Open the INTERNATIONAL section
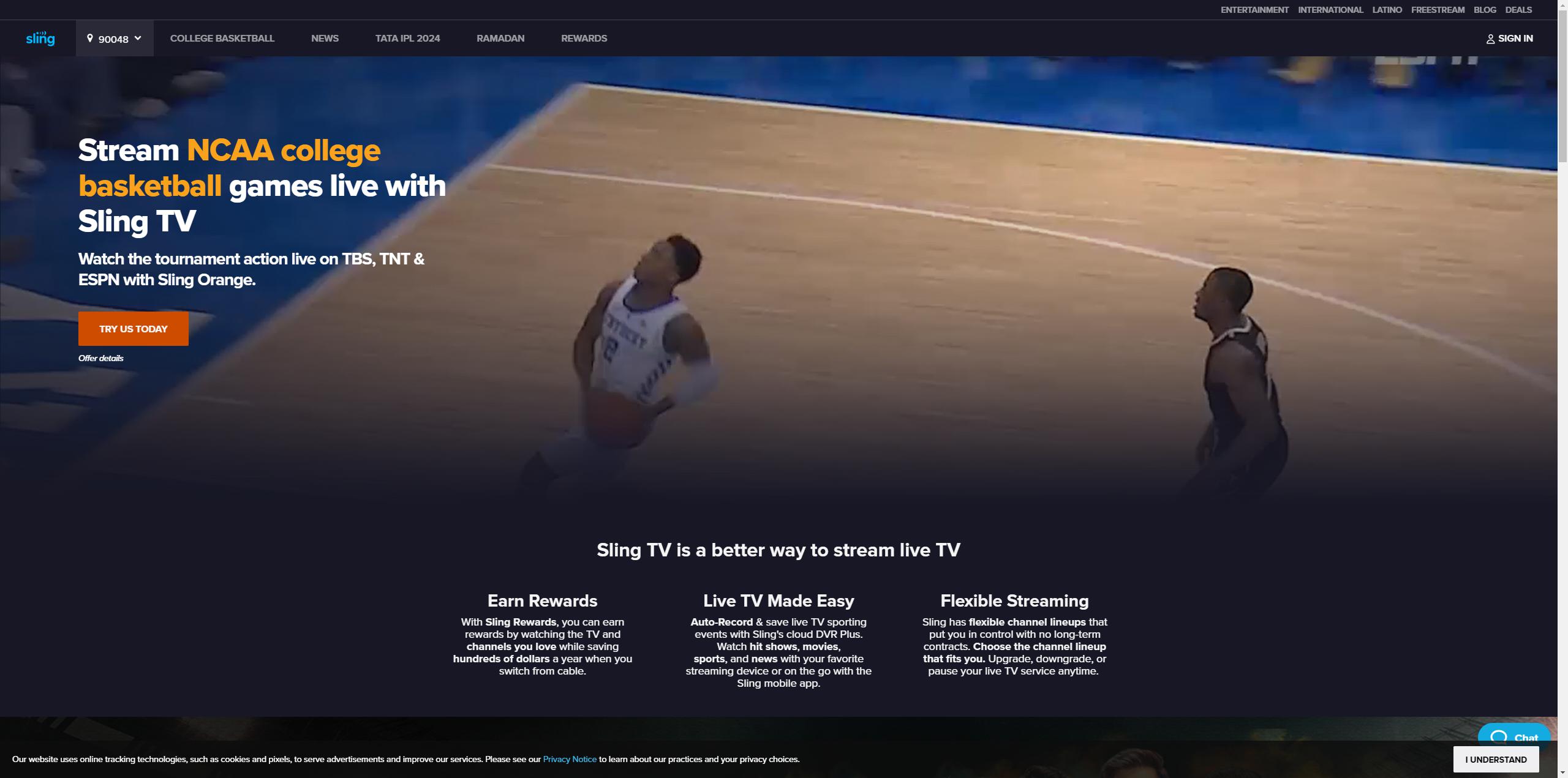The height and width of the screenshot is (778, 1568). coord(1330,9)
